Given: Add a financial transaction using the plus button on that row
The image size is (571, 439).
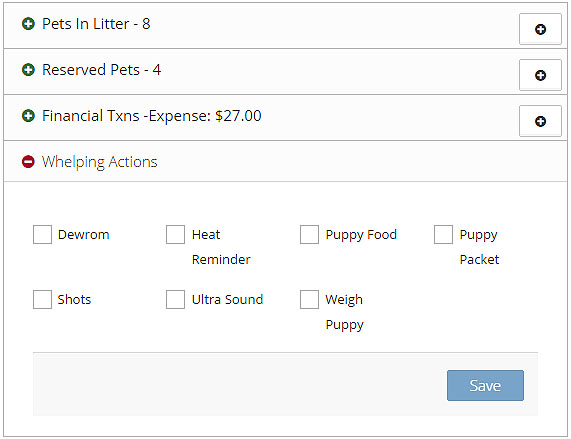Looking at the screenshot, I should point(540,121).
